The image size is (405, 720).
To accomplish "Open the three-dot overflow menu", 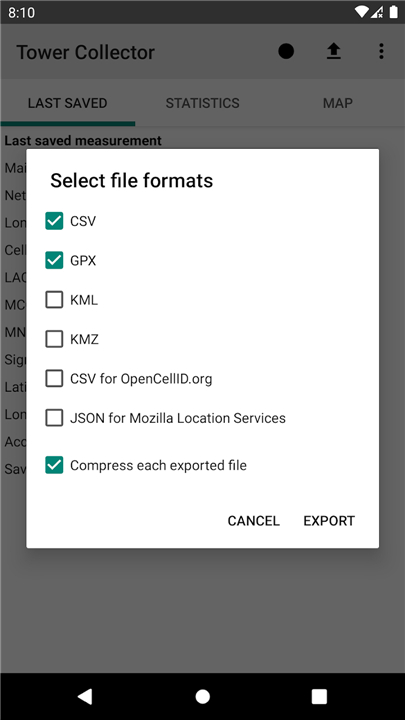I will 381,51.
